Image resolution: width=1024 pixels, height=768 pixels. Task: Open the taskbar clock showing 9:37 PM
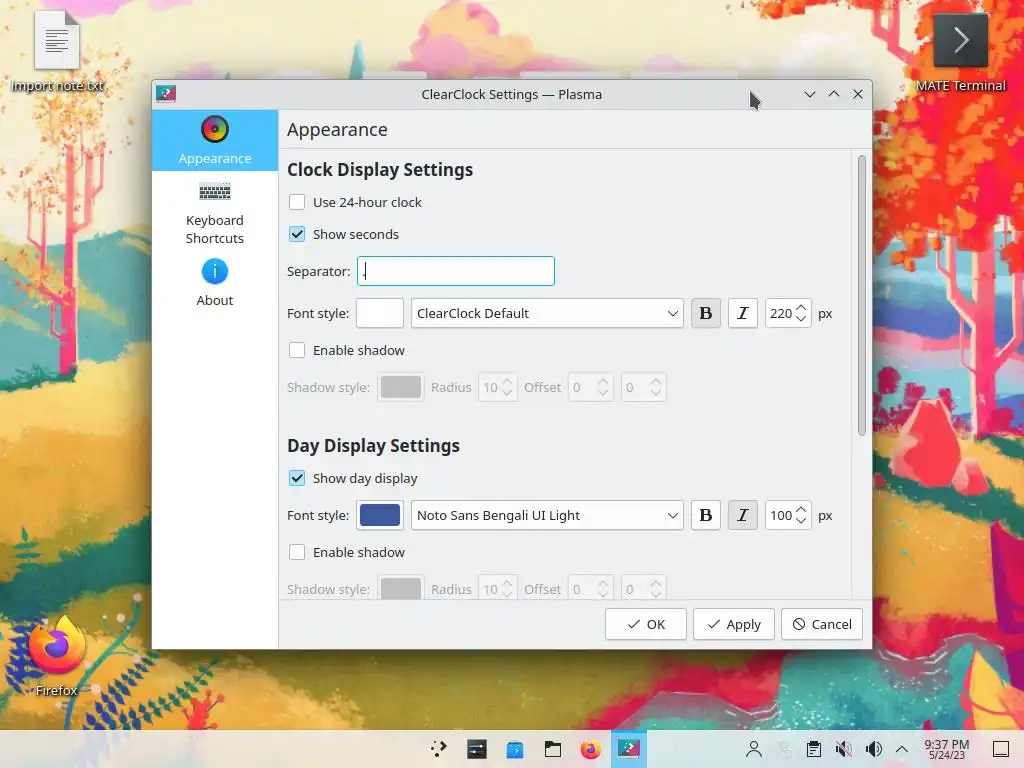(947, 749)
